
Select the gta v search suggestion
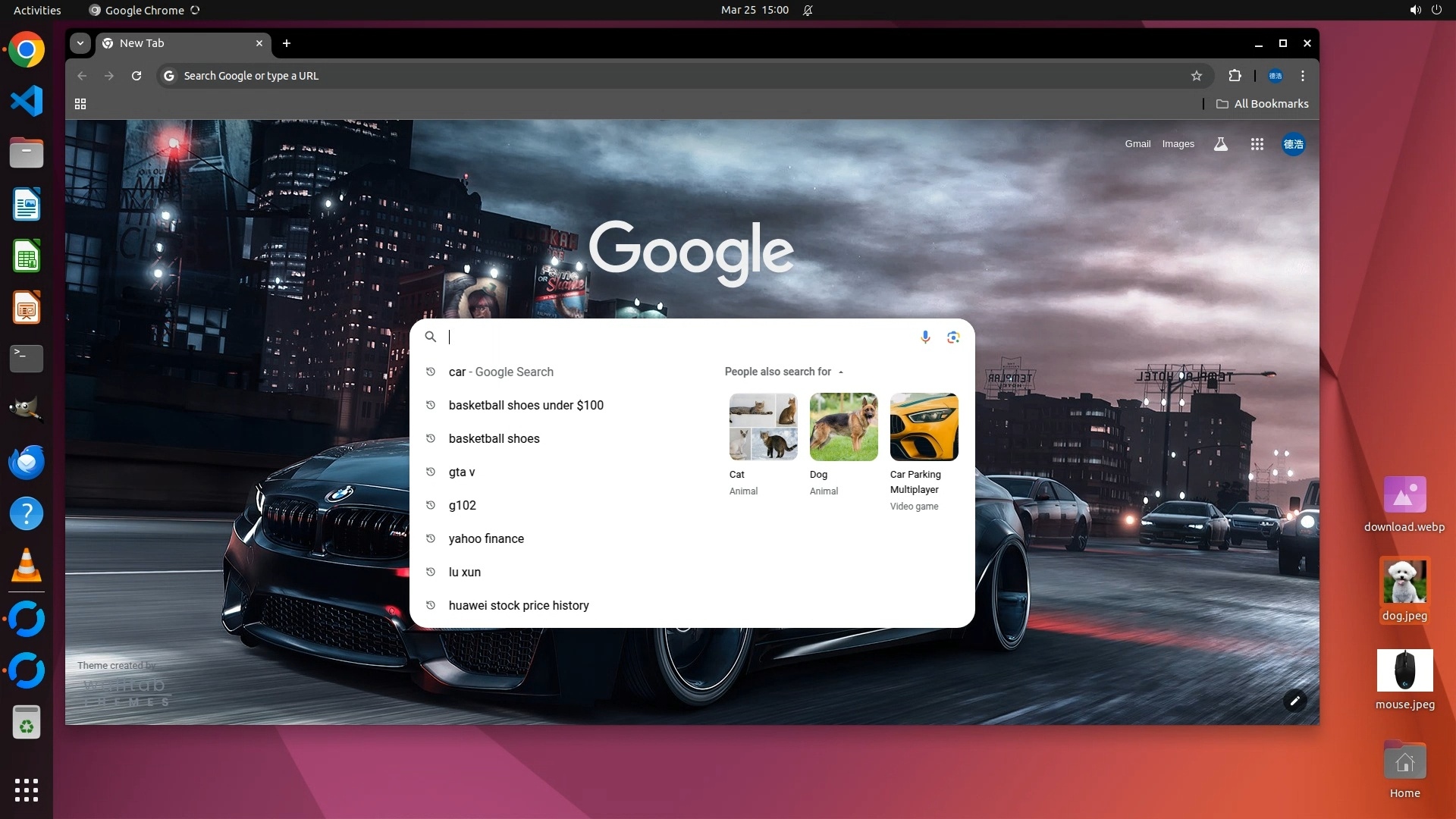click(462, 472)
